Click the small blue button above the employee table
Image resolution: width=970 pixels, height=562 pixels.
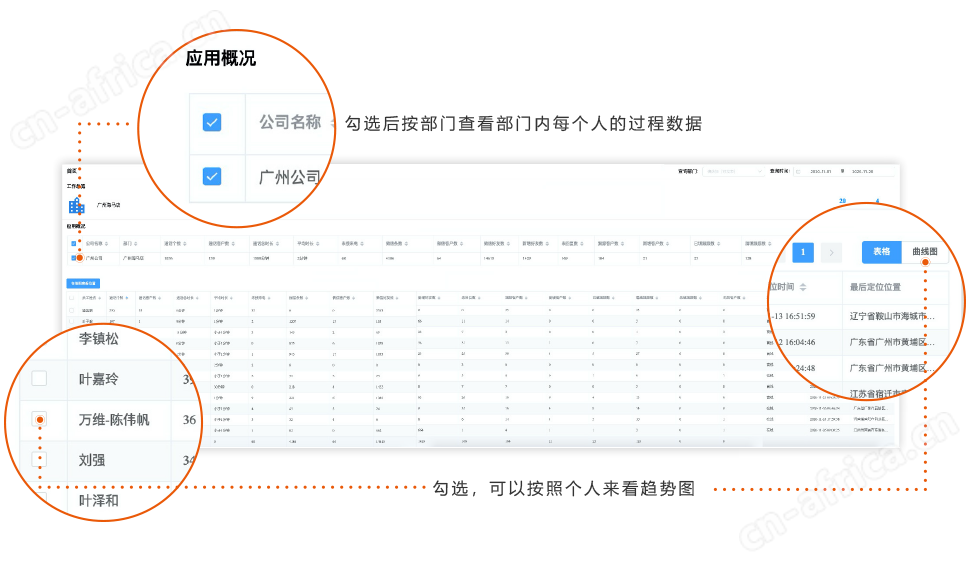[x=83, y=283]
